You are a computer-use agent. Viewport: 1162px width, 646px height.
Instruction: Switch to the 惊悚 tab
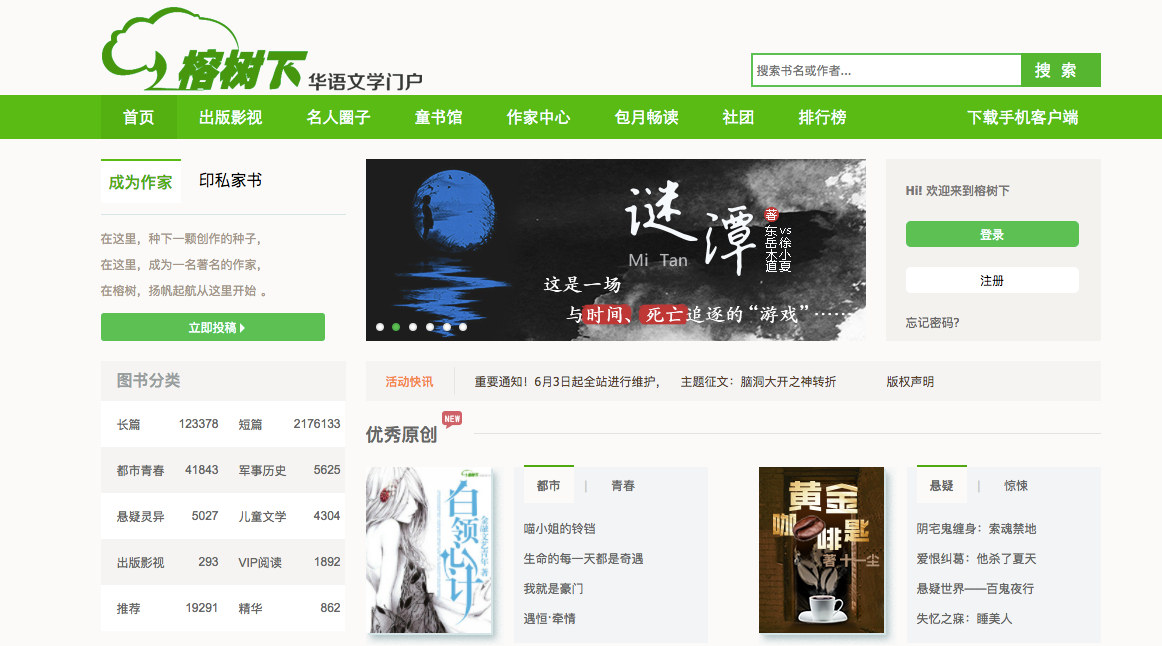pyautogui.click(x=1016, y=486)
